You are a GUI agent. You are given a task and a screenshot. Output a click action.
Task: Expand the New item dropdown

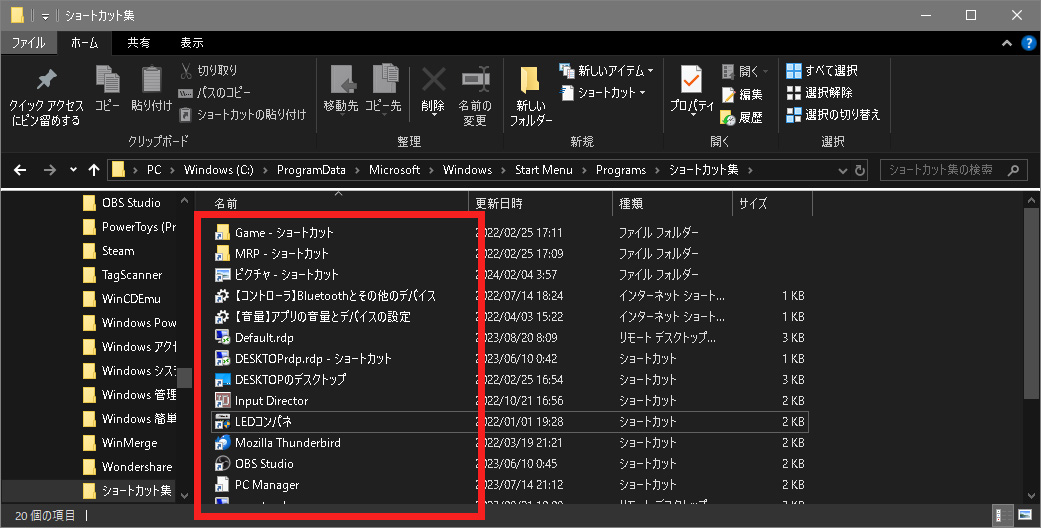point(616,71)
